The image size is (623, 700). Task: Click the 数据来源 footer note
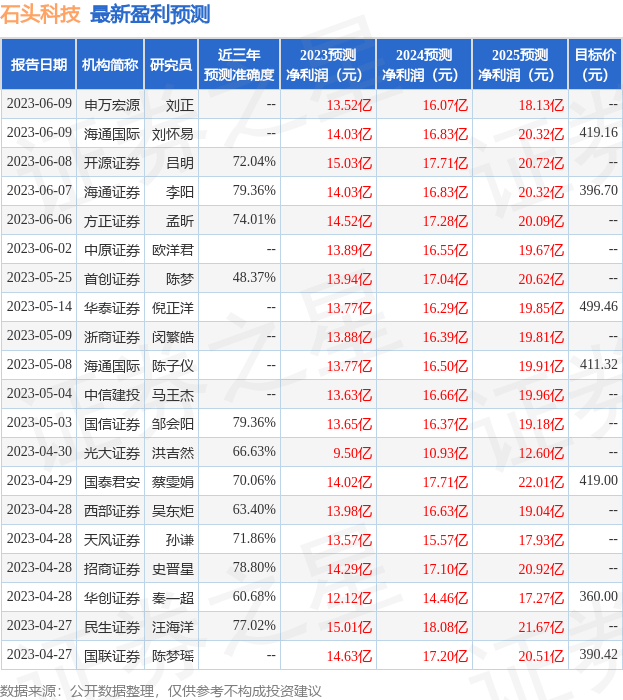161,691
